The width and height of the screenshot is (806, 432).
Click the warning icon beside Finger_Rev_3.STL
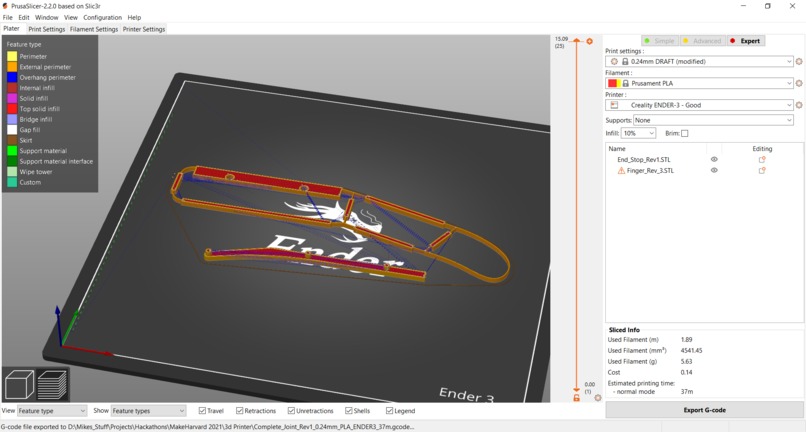621,170
